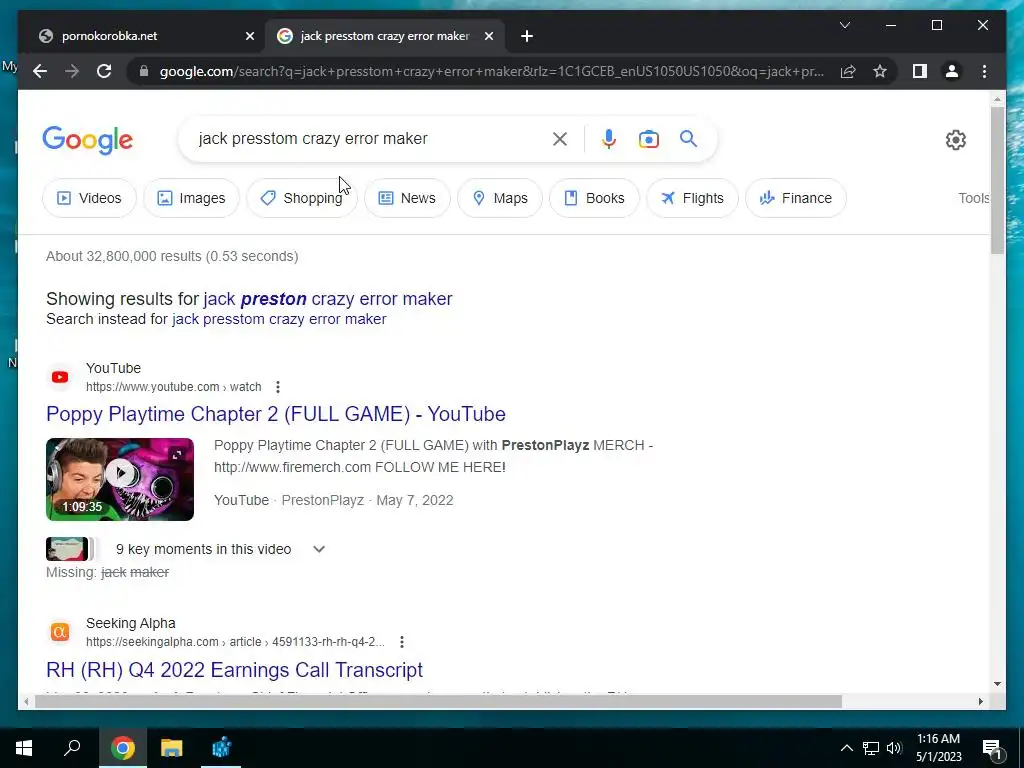Filter results by Images

(x=191, y=198)
